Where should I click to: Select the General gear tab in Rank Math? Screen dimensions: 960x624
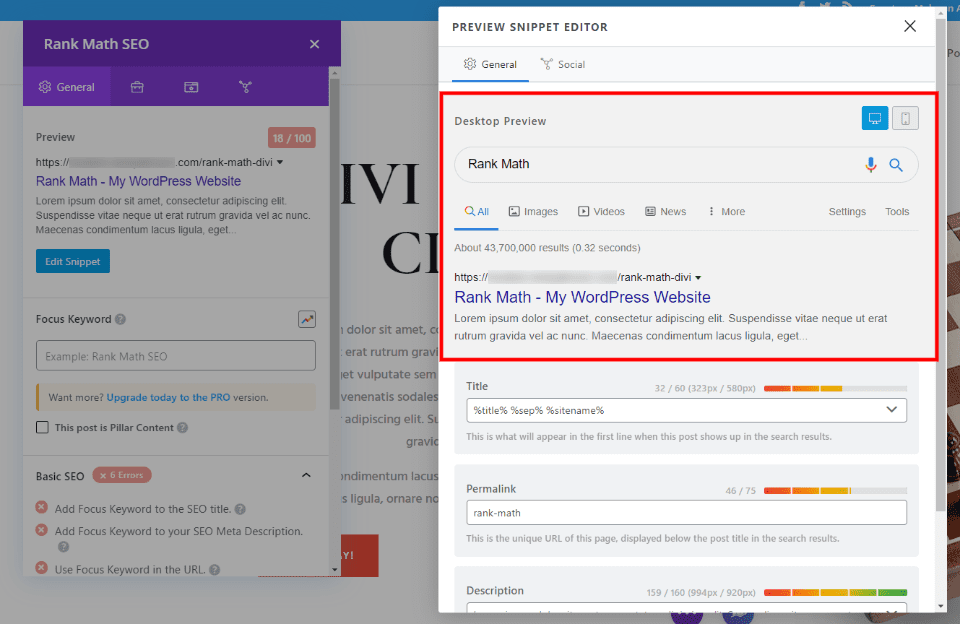(66, 86)
